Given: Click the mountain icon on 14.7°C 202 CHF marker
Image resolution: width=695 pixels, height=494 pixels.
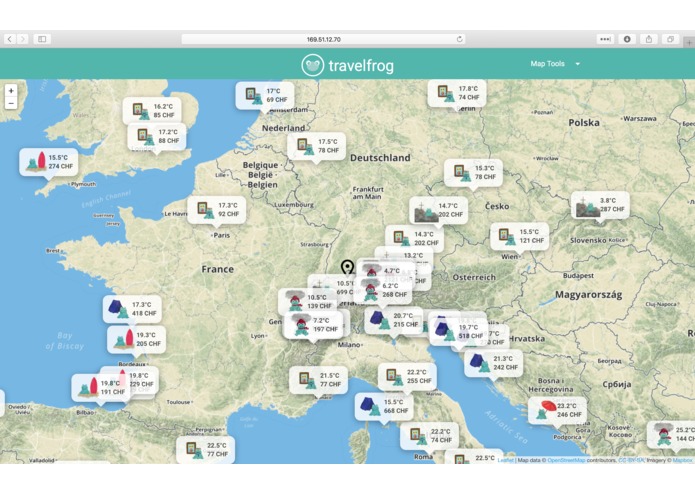Looking at the screenshot, I should (x=426, y=212).
